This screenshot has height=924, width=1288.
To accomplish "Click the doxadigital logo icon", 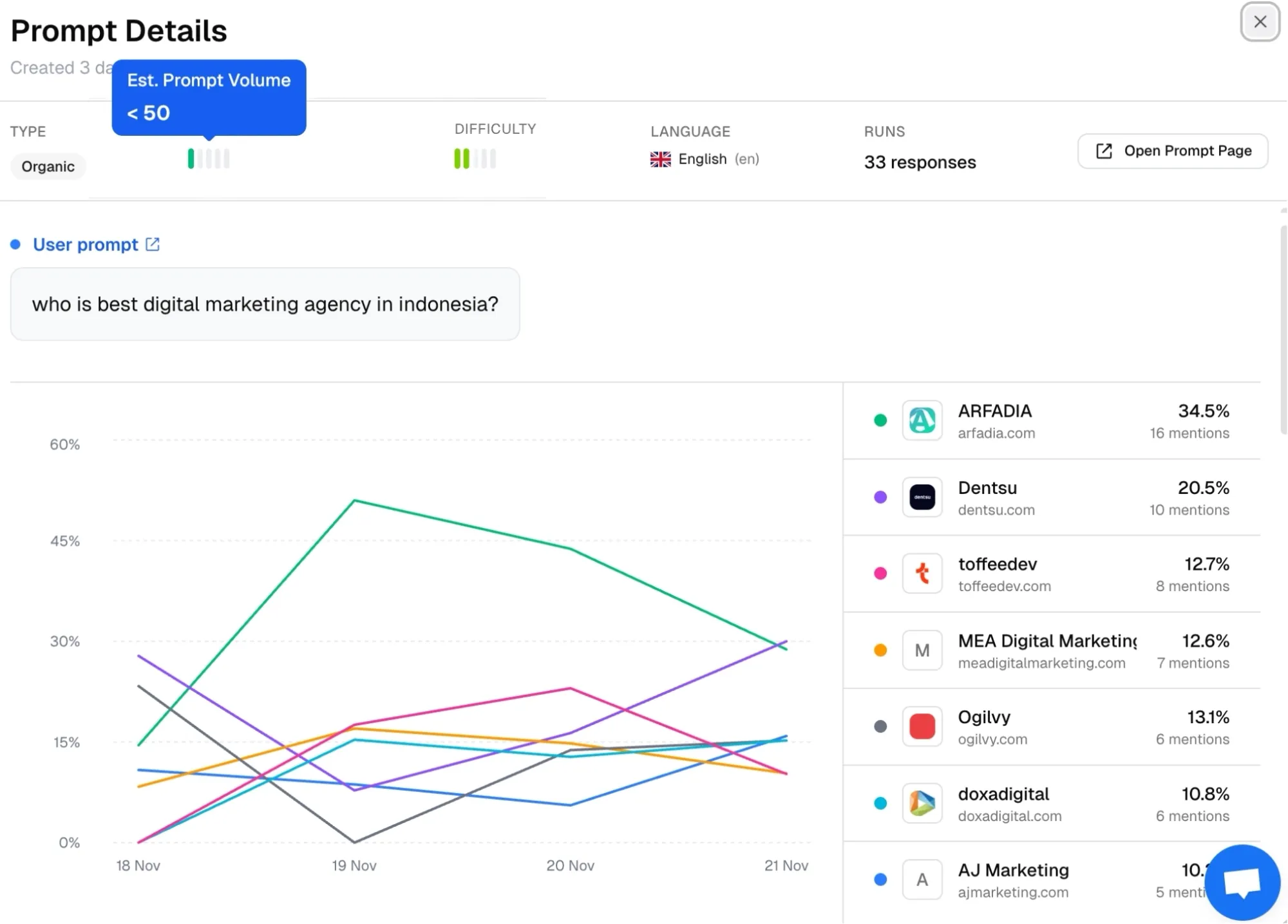I will coord(922,803).
